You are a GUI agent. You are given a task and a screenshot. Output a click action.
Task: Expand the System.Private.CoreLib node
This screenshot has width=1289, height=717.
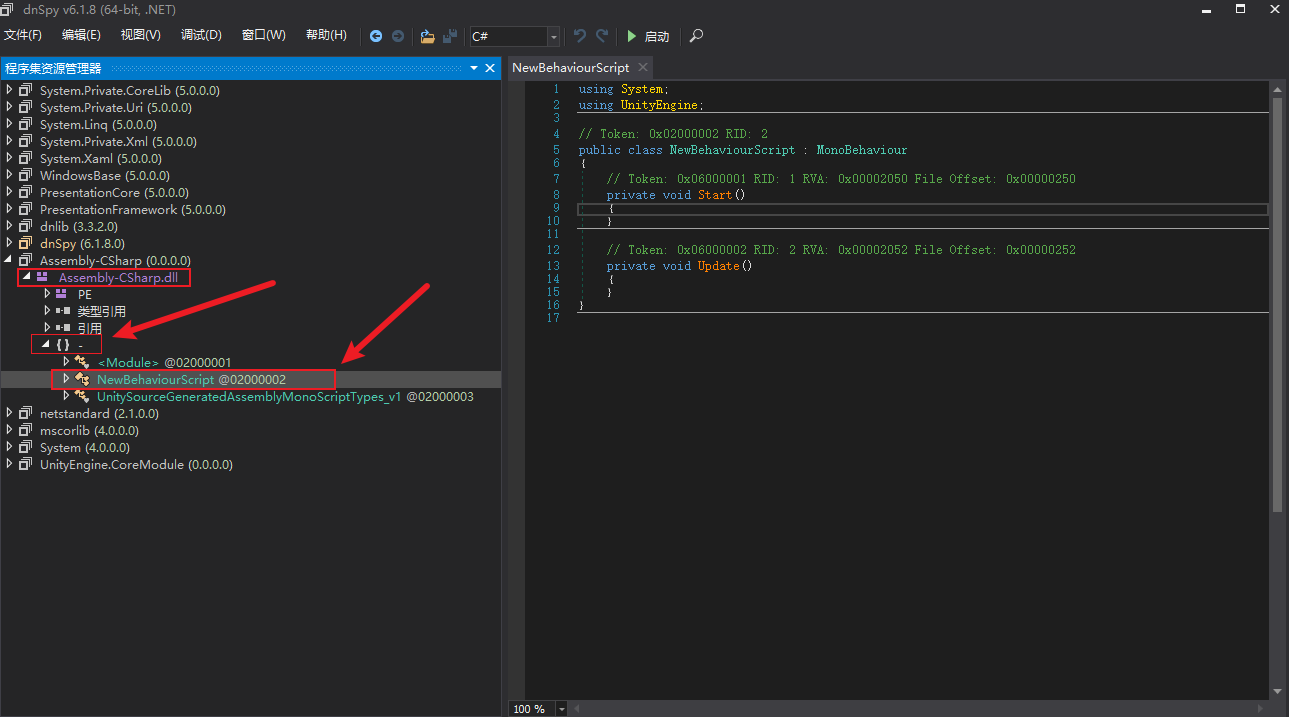pyautogui.click(x=9, y=90)
